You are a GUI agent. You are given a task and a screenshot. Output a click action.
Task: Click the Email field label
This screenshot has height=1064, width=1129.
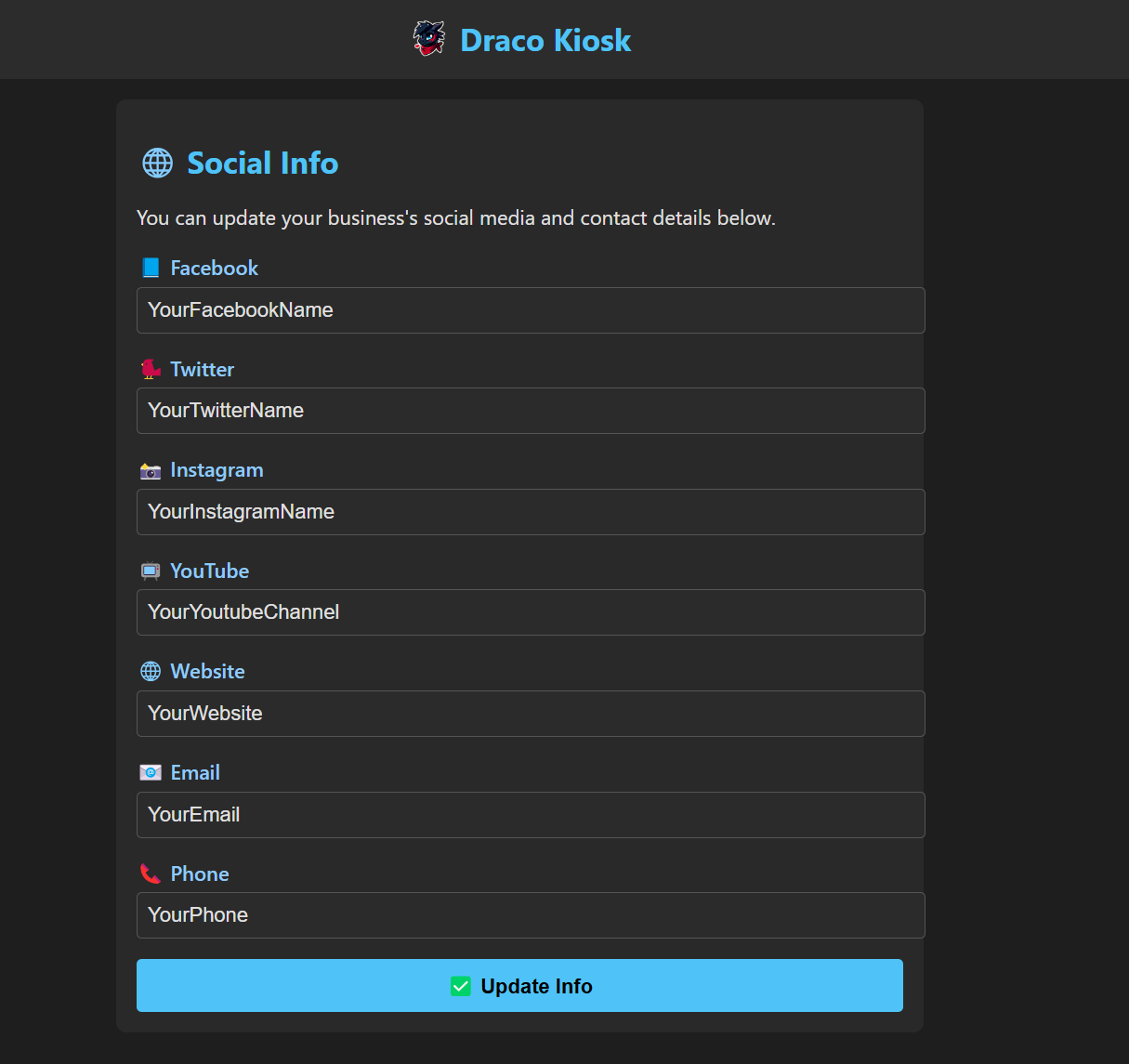195,772
